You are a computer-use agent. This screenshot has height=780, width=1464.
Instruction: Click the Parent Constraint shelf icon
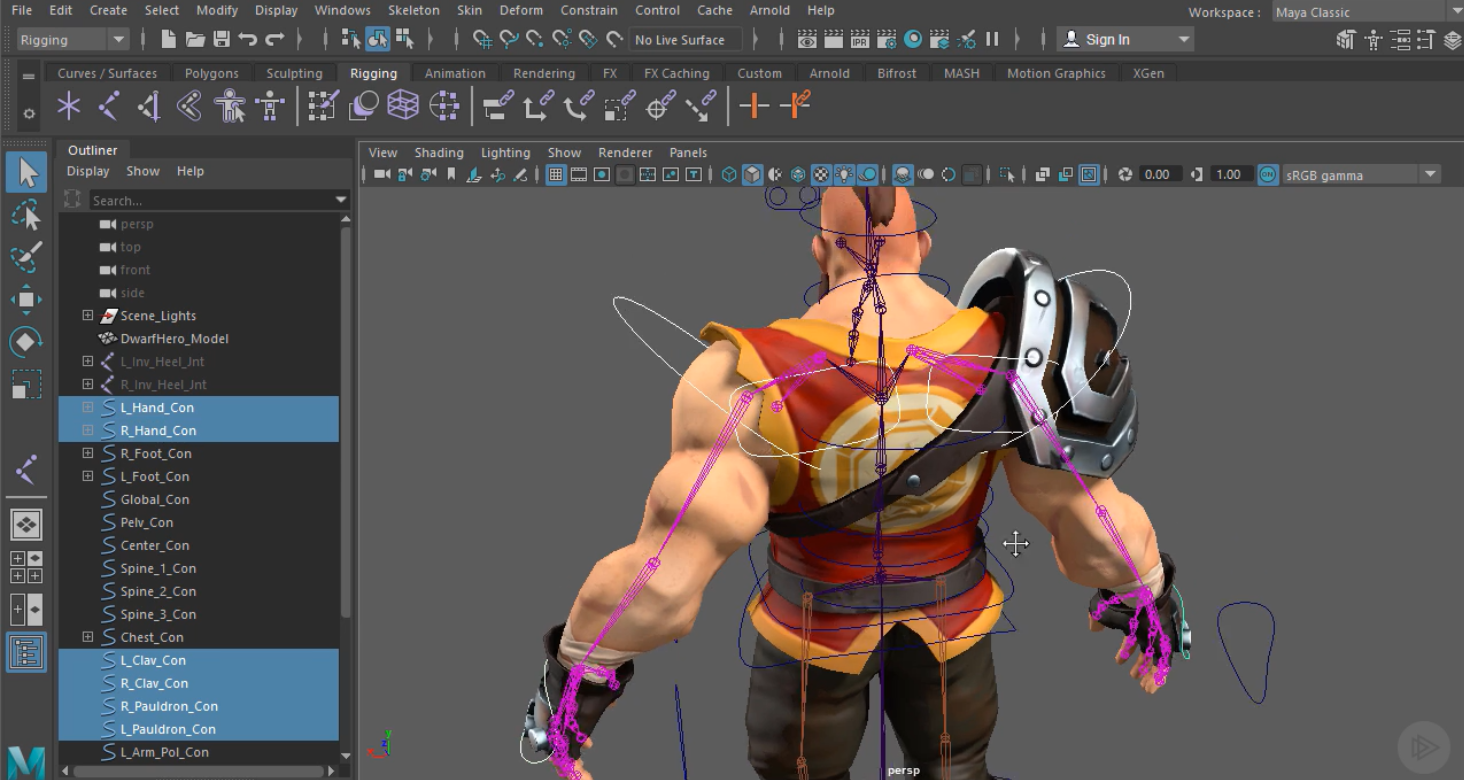click(x=497, y=106)
